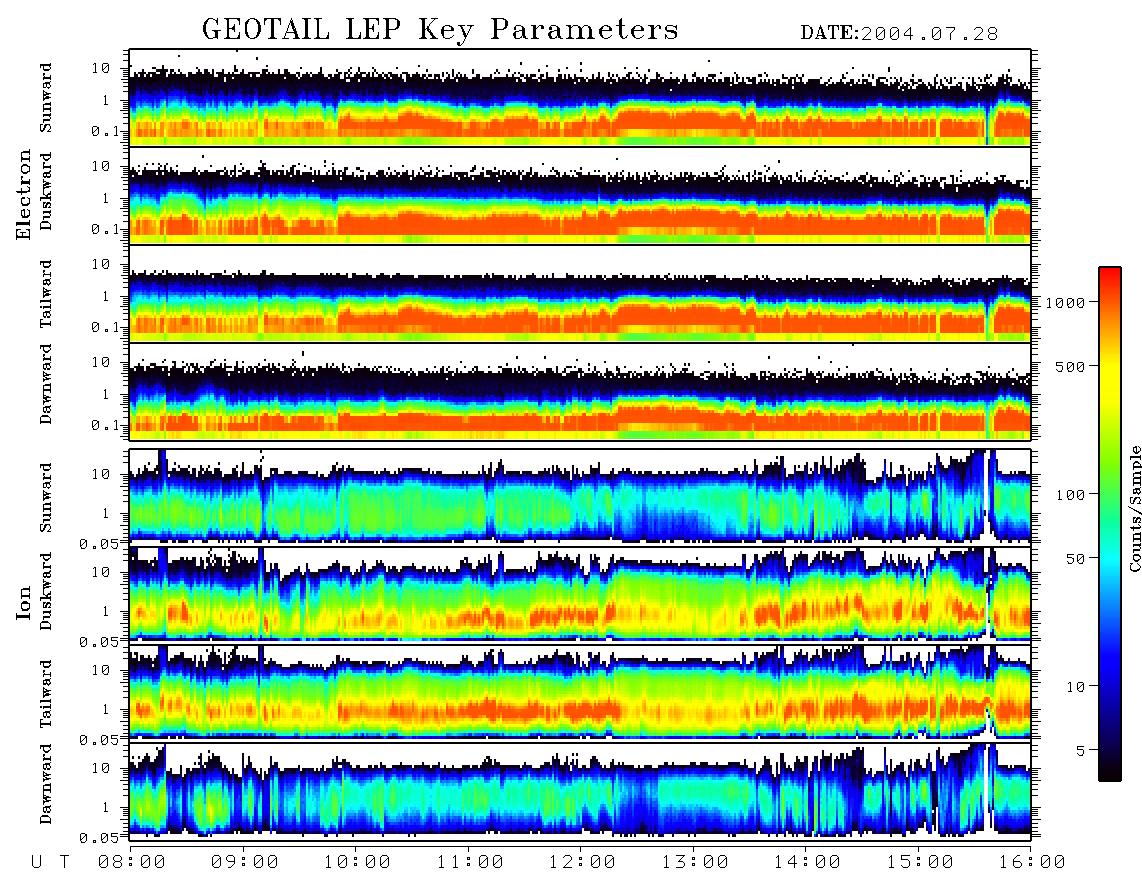Click the 1 tick of Electron Tailward panel

pos(105,296)
